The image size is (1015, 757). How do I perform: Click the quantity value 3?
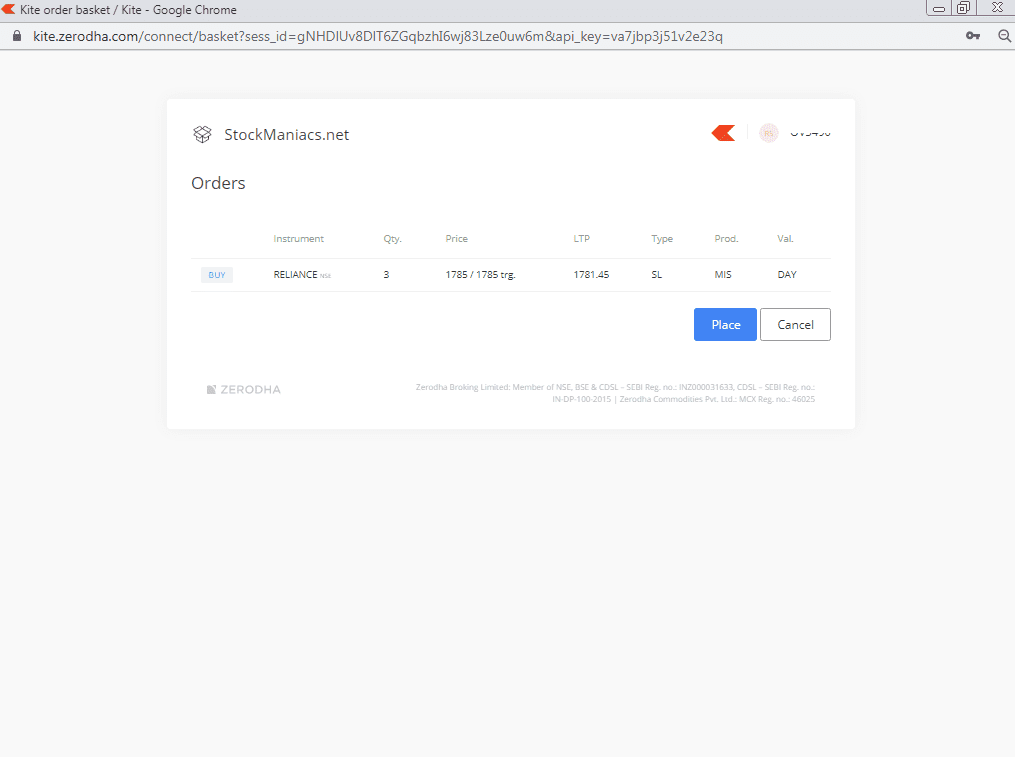pos(386,275)
